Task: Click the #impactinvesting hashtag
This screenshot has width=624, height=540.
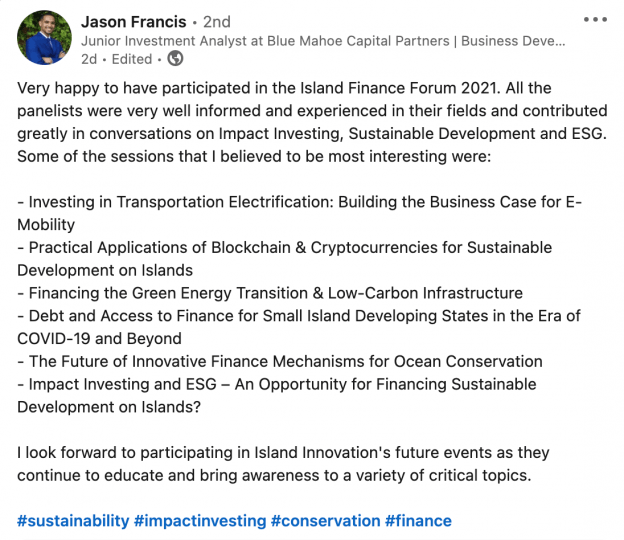Action: [x=200, y=521]
